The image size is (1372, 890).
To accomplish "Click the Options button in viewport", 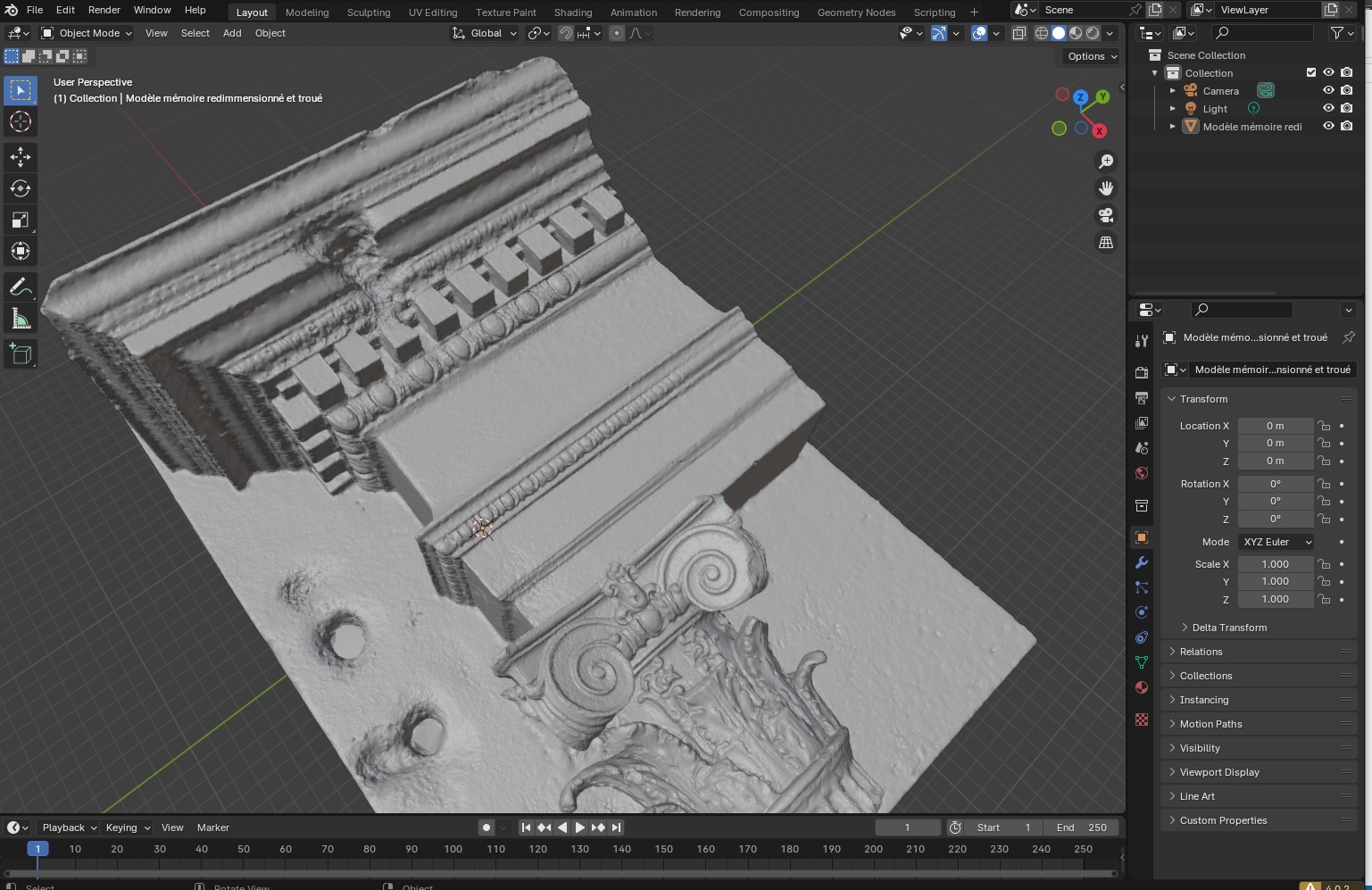I will [1092, 56].
